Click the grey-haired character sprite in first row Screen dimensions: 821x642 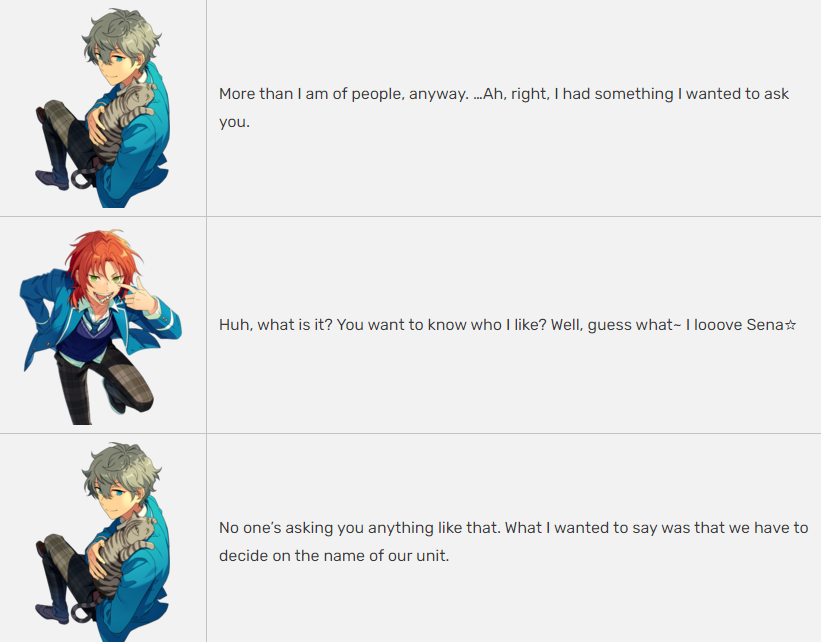[103, 108]
